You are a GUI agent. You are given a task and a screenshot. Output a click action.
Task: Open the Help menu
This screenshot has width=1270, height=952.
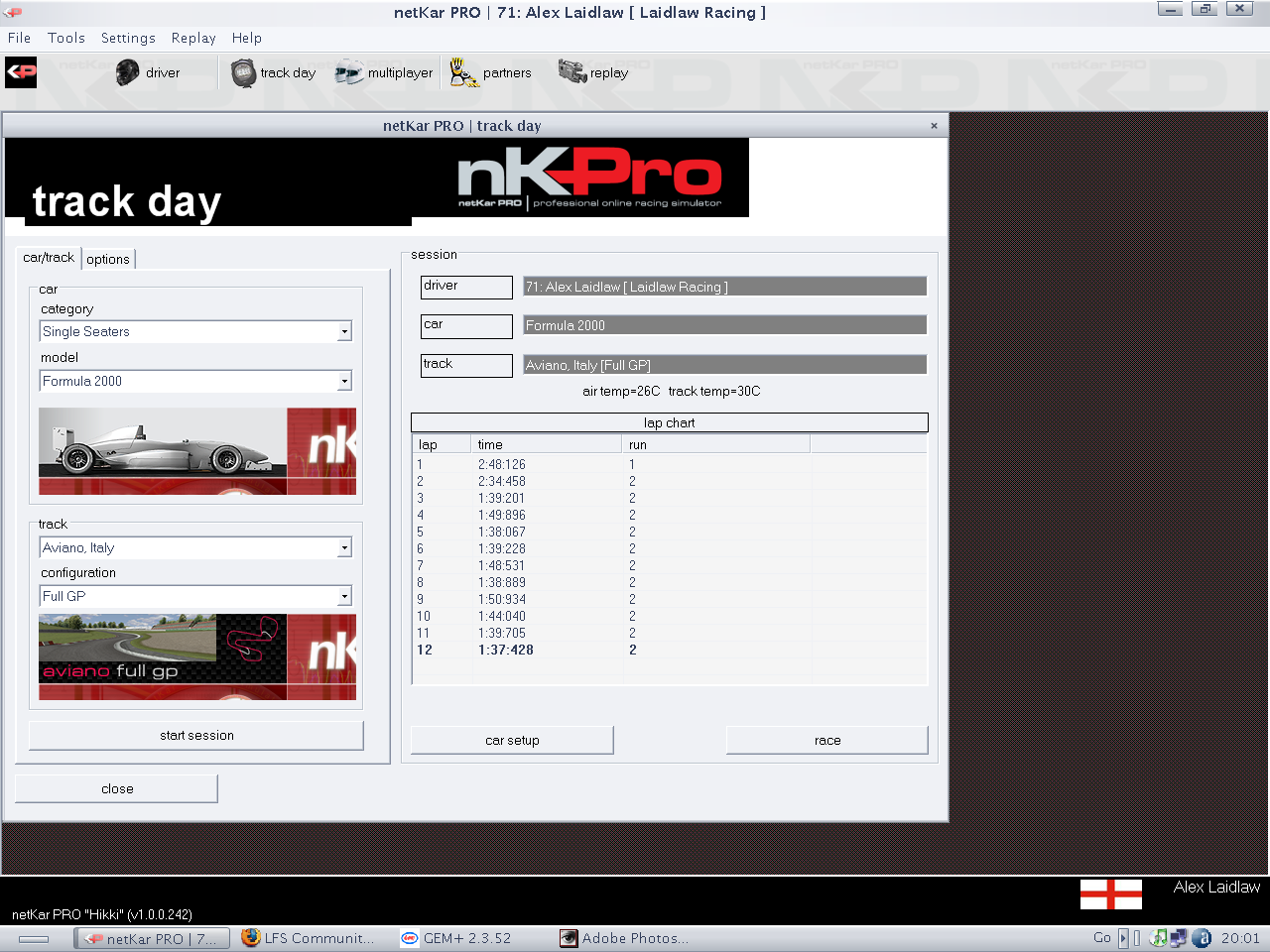click(247, 38)
